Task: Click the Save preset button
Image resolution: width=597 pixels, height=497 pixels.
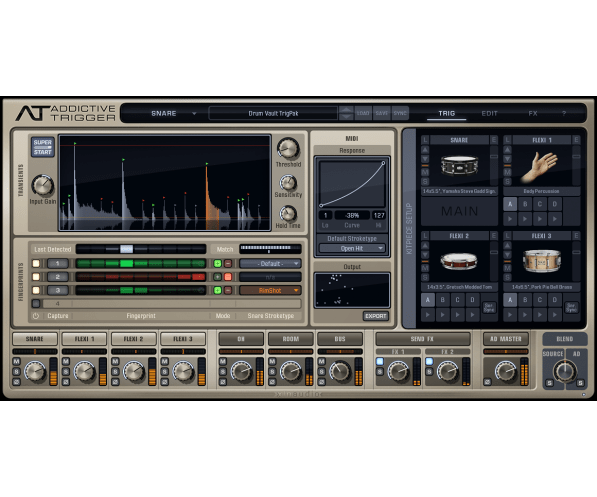Action: 382,113
